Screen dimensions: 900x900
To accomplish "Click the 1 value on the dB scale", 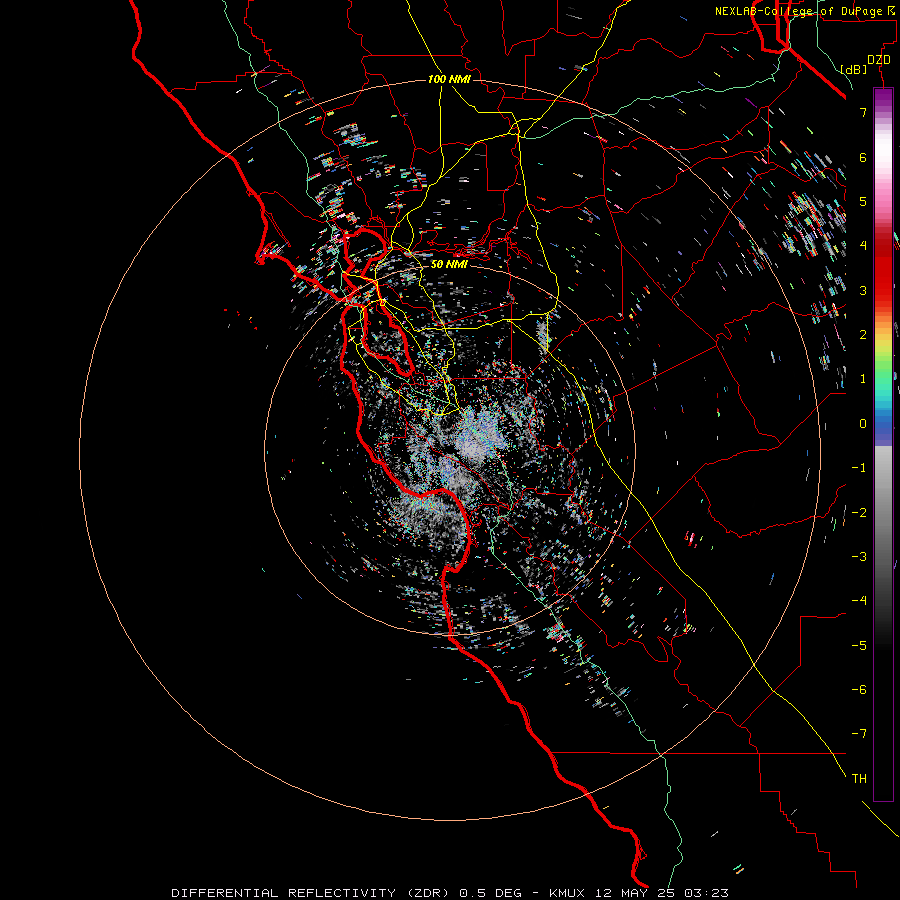I will coord(863,379).
